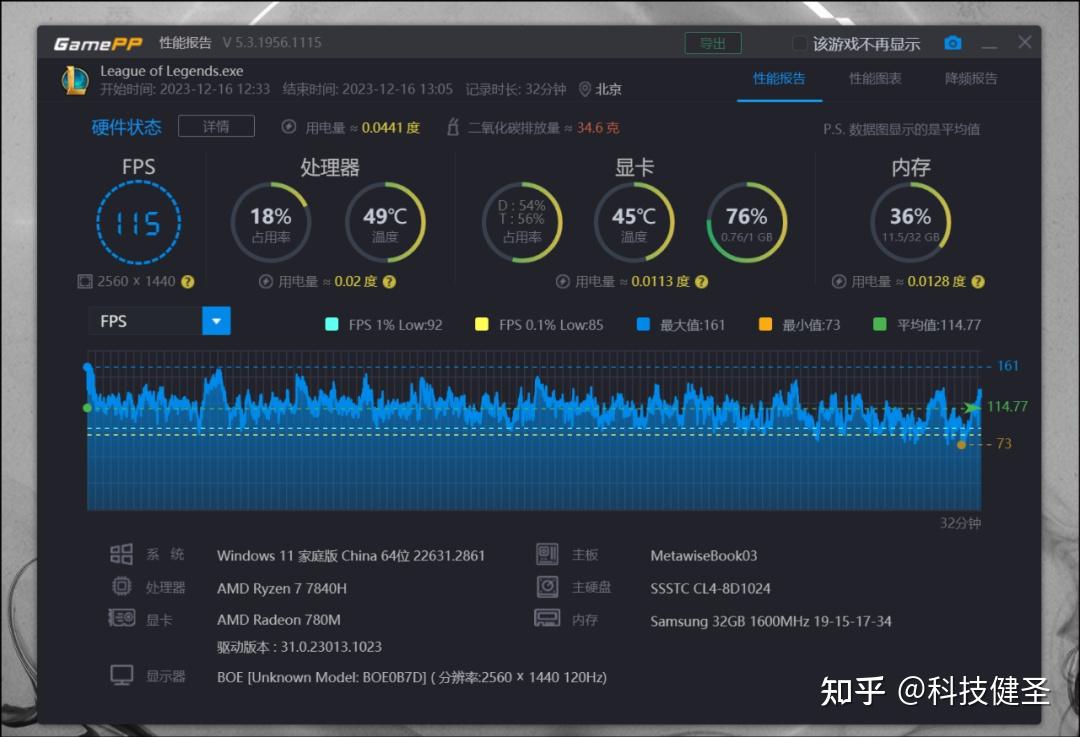Click the processor power plug icon
This screenshot has width=1080, height=737.
click(266, 281)
